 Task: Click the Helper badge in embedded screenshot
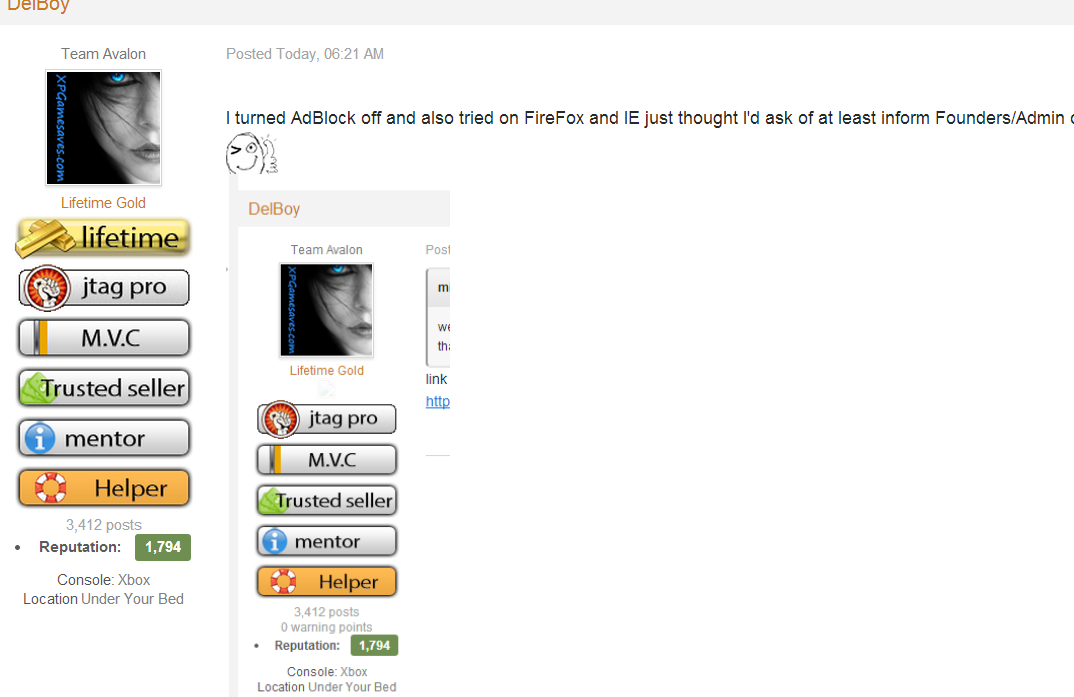(x=327, y=581)
